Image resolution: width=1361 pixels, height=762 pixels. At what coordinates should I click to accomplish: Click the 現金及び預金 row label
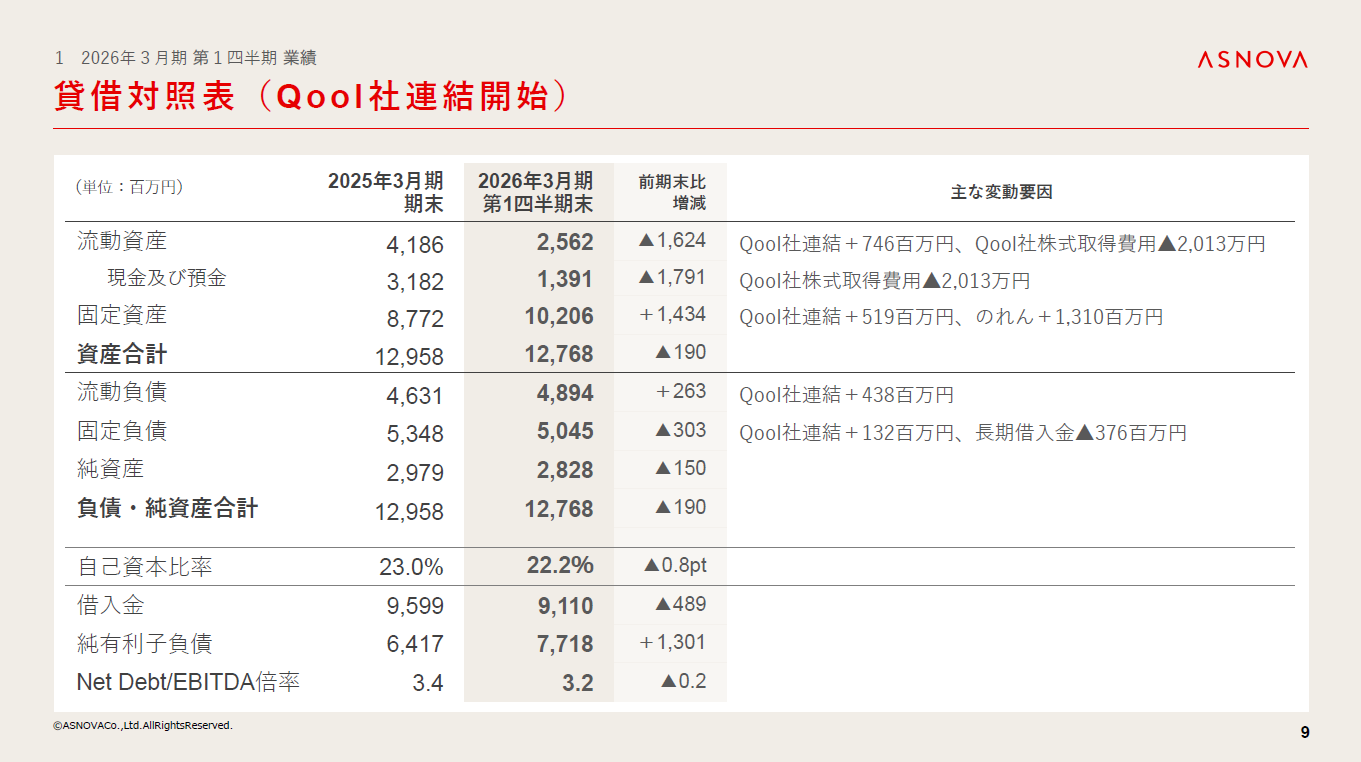(167, 278)
